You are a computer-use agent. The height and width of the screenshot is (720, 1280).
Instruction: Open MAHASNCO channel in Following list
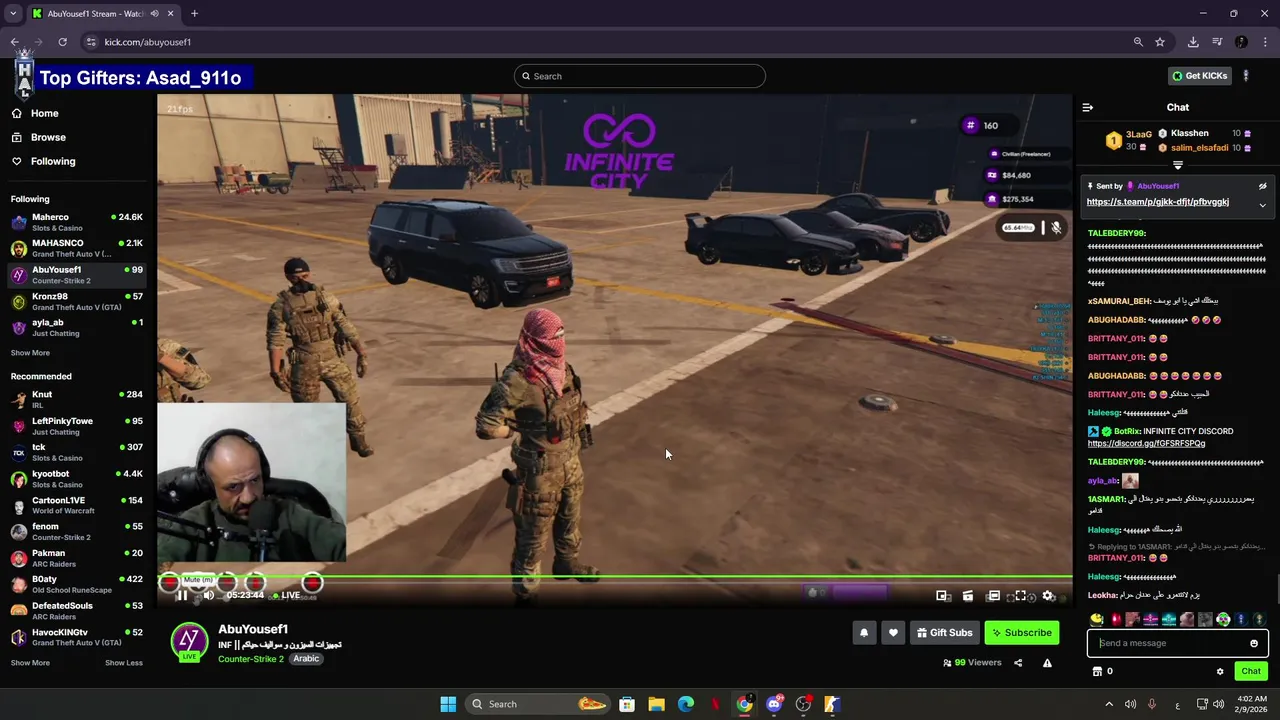click(x=77, y=248)
